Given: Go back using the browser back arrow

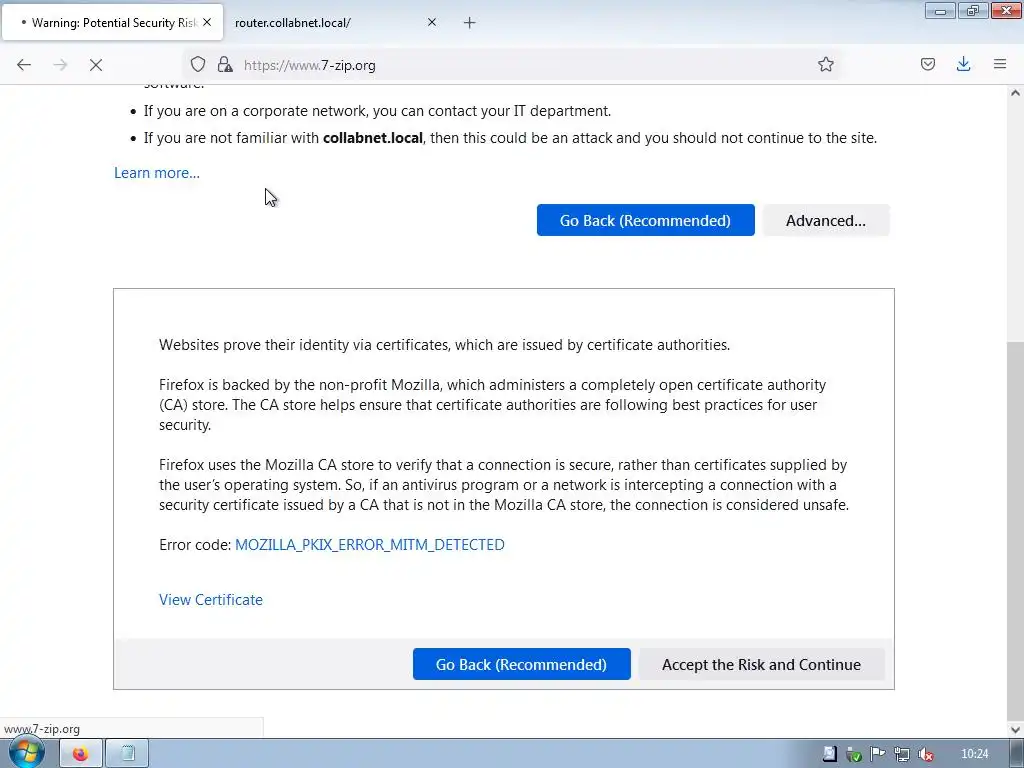Looking at the screenshot, I should pyautogui.click(x=24, y=65).
